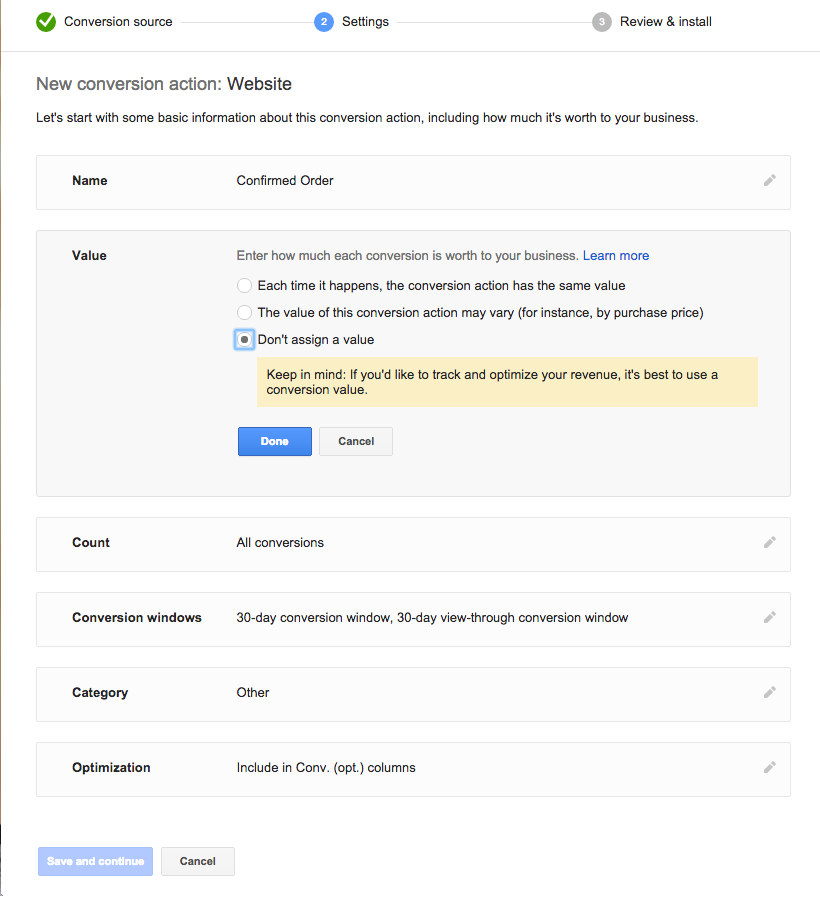
Task: Edit the Name field pencil icon
Action: coord(770,181)
